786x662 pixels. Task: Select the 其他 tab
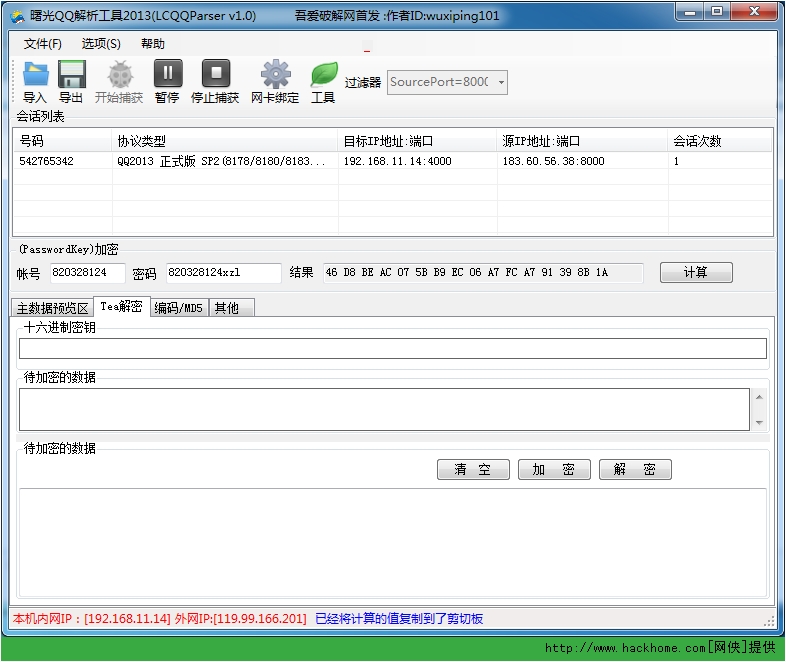point(228,308)
